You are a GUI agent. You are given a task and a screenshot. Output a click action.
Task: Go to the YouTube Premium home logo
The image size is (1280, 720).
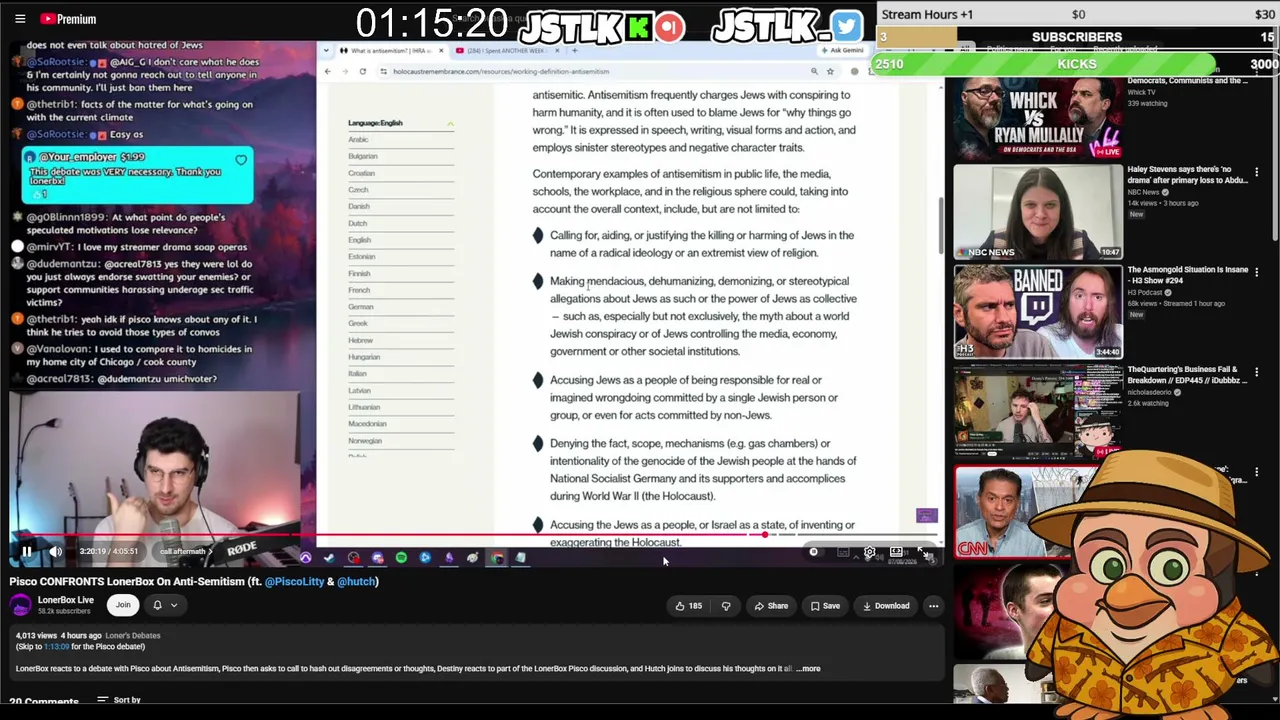(69, 19)
